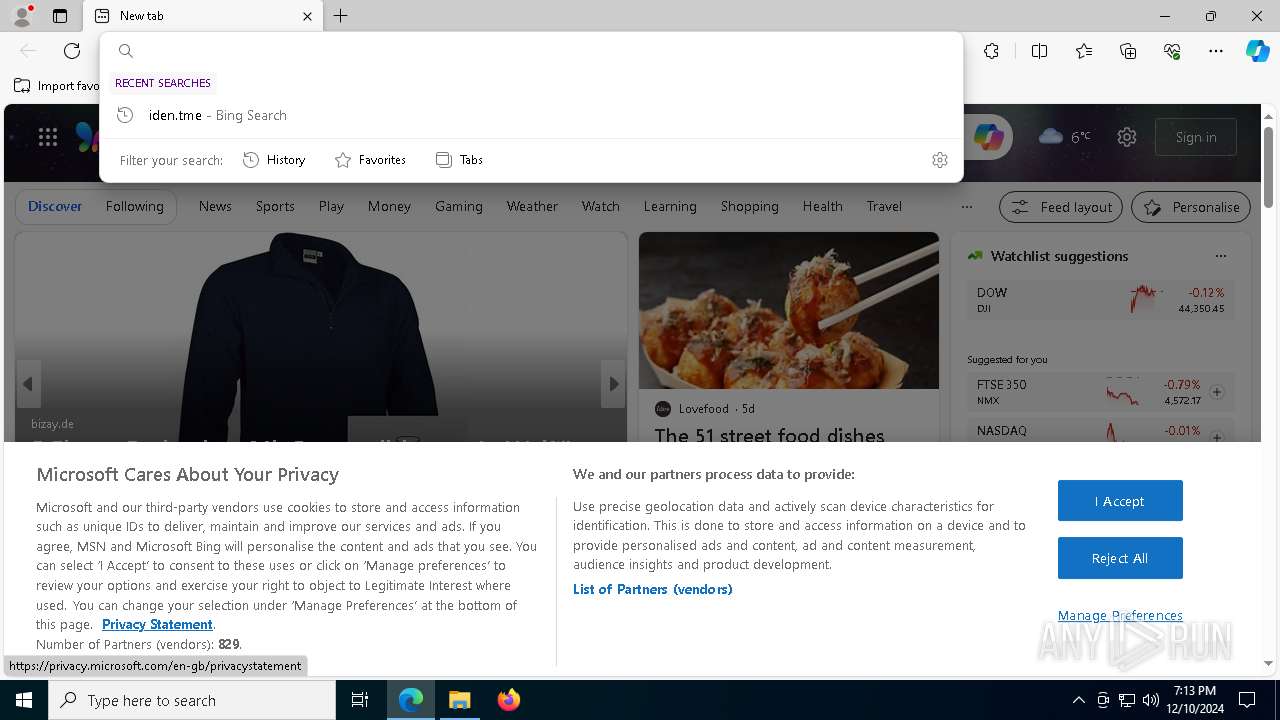Screen dimensions: 1280x720
Task: Click the Edge profile avatar icon
Action: (22, 16)
